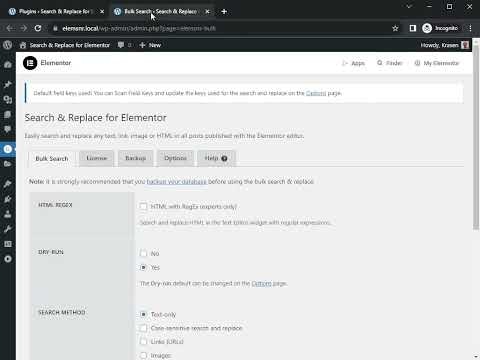Click the DRY RUN label
Viewport: 480px width, 360px height.
tap(51, 252)
